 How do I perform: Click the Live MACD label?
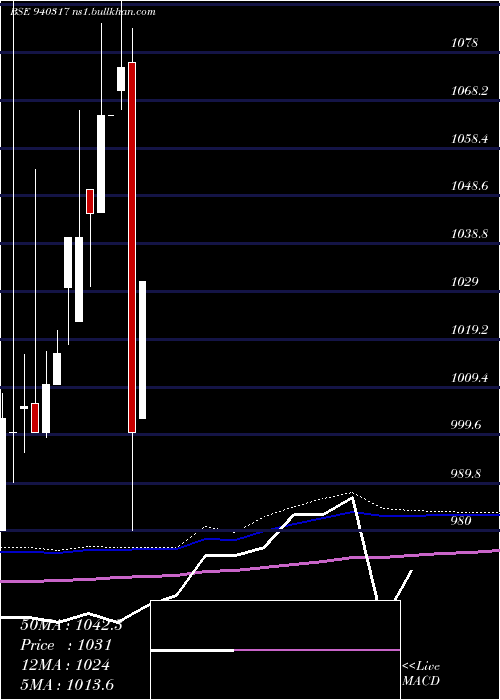click(421, 674)
